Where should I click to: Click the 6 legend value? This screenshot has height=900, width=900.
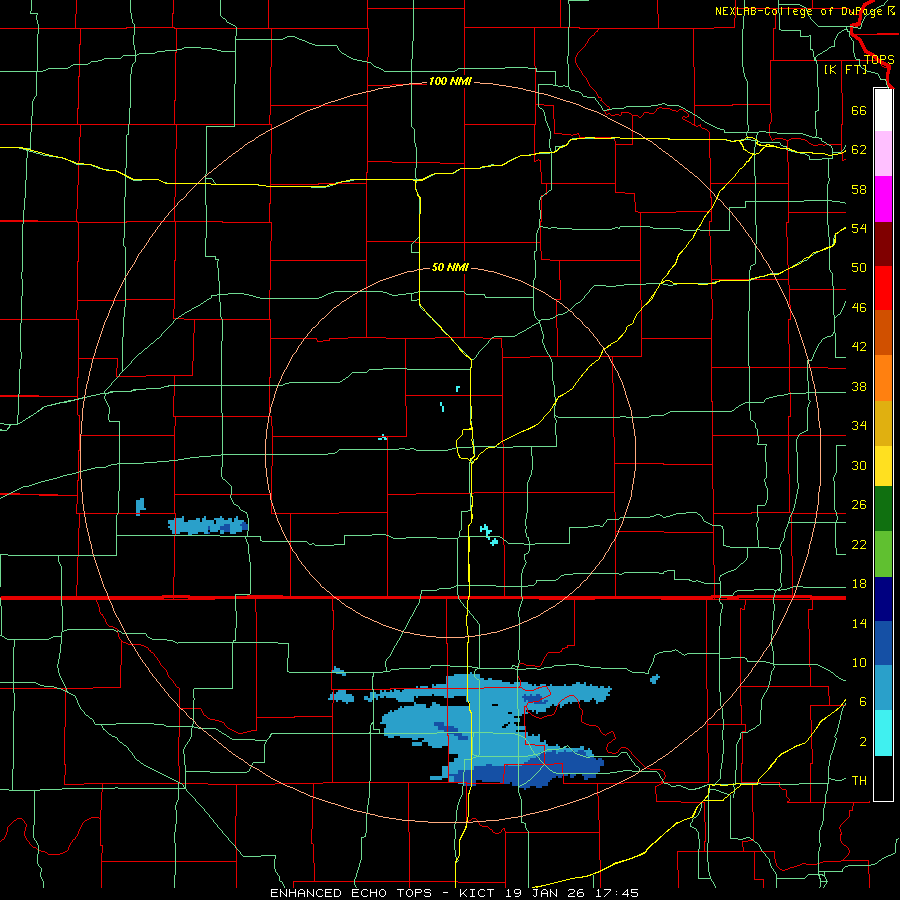tap(862, 702)
